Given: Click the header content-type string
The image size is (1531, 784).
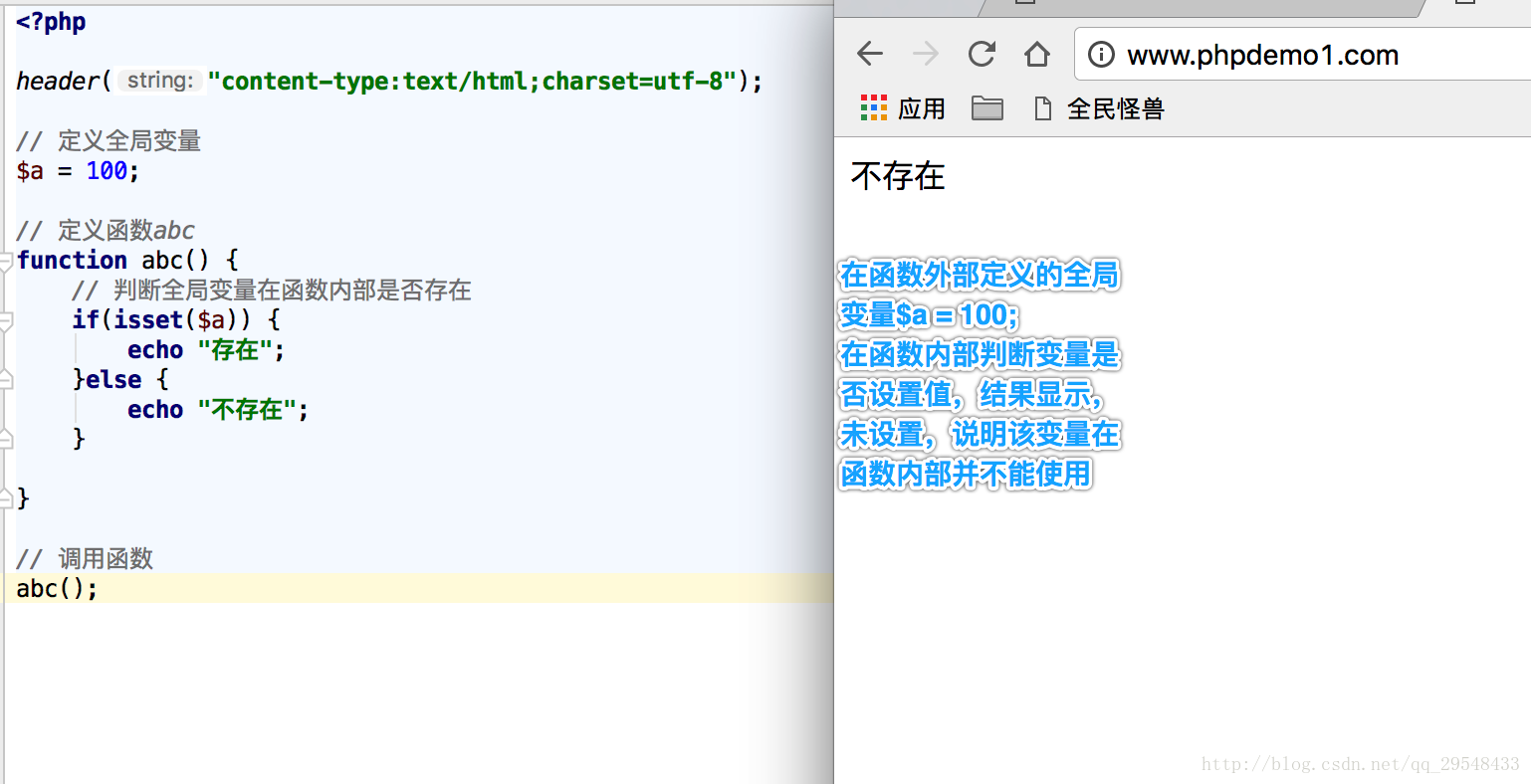Looking at the screenshot, I should pos(472,81).
